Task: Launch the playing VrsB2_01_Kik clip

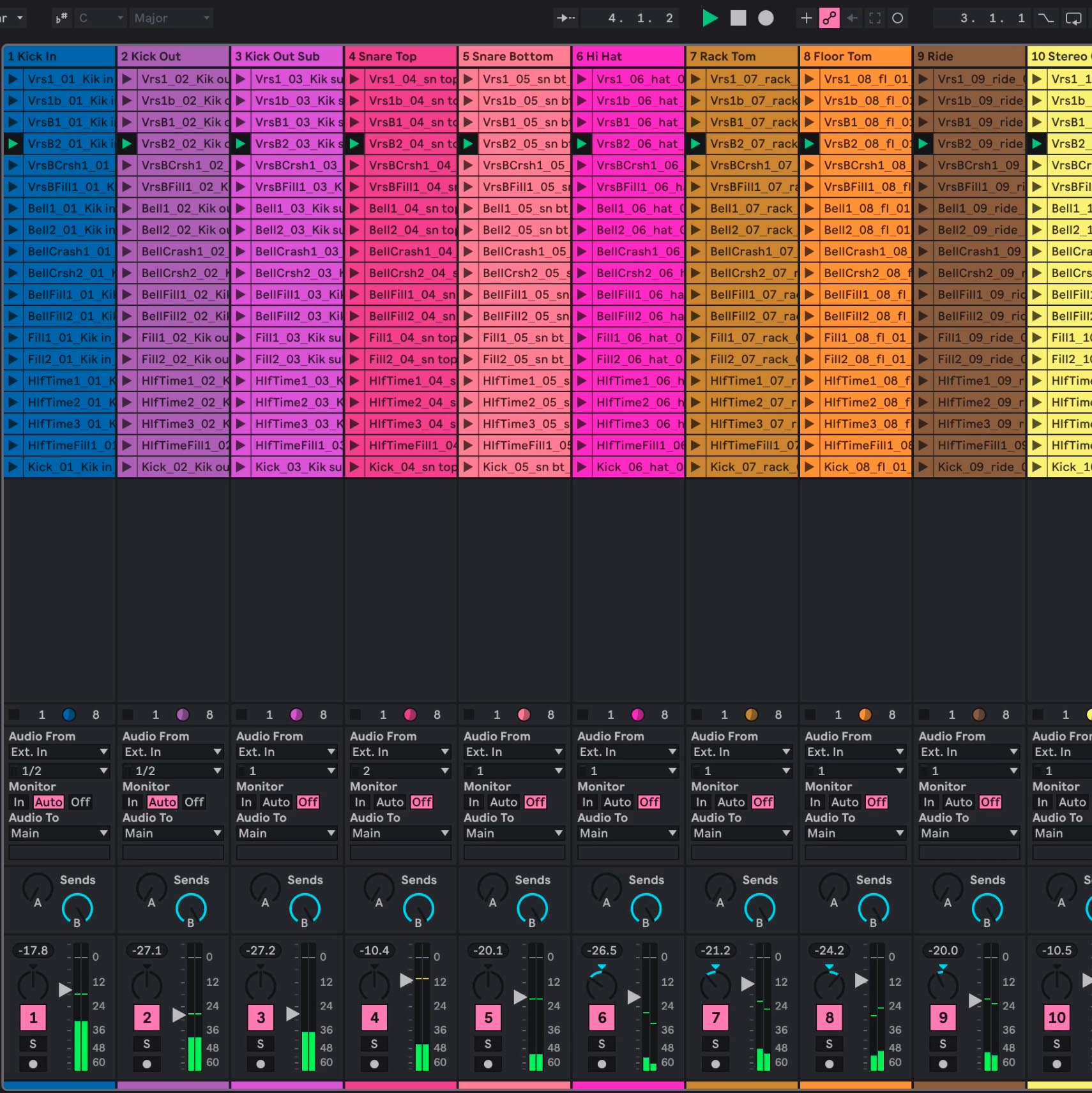Action: click(13, 144)
